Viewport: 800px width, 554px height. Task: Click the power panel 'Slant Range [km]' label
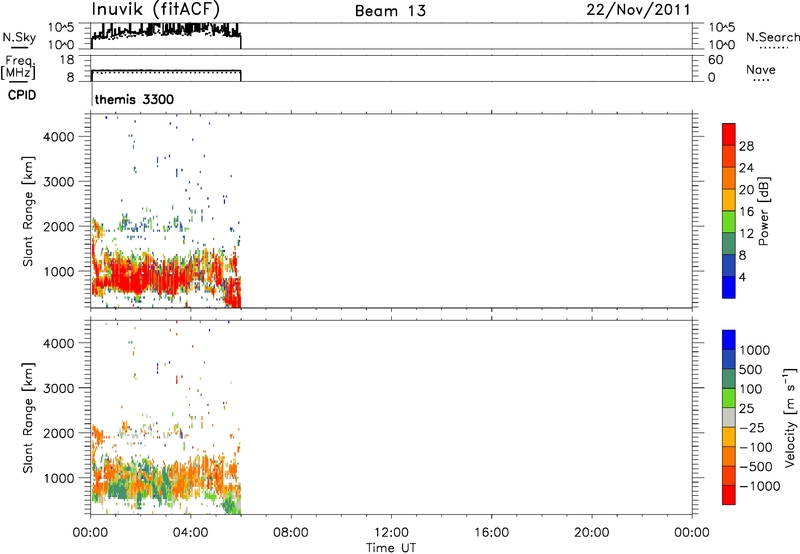(x=28, y=211)
